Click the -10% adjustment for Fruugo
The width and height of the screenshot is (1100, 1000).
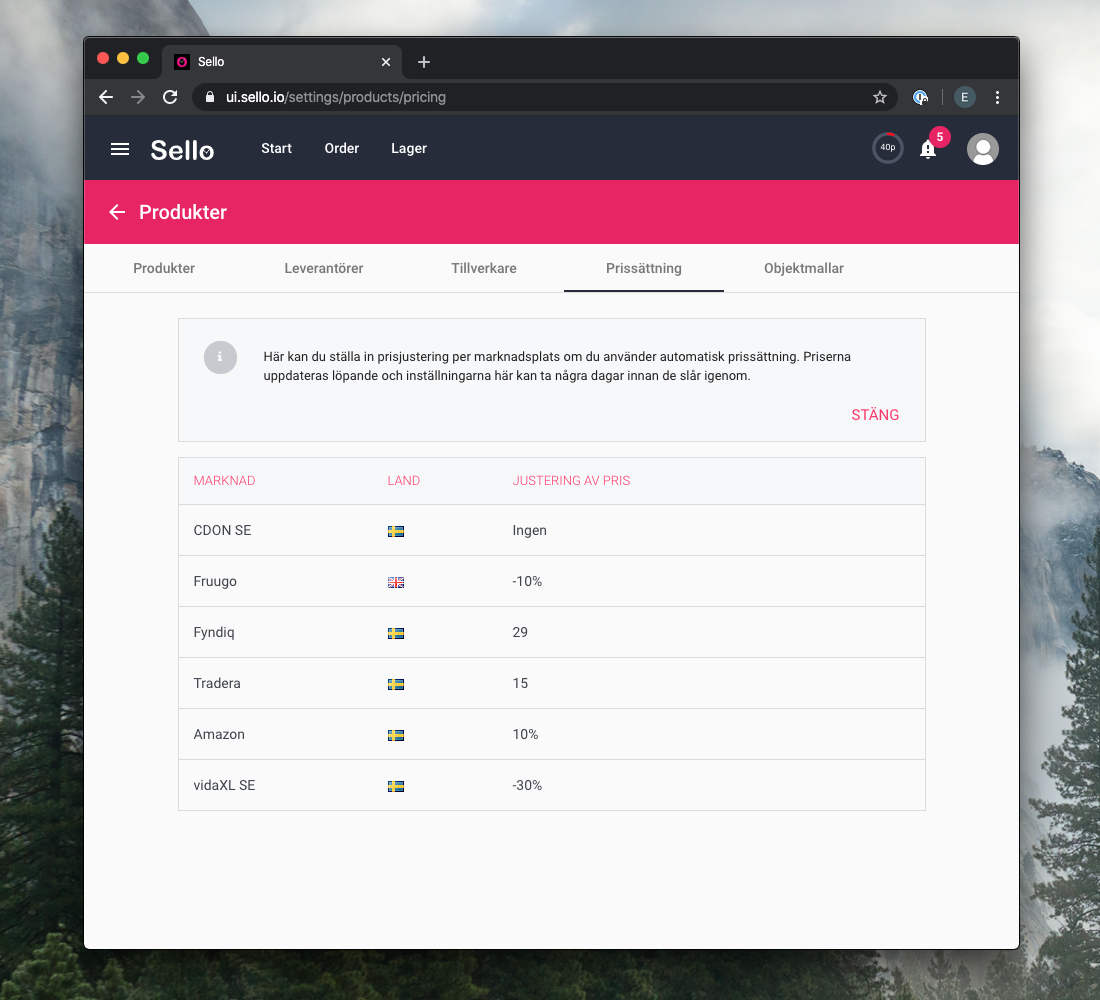click(x=527, y=582)
